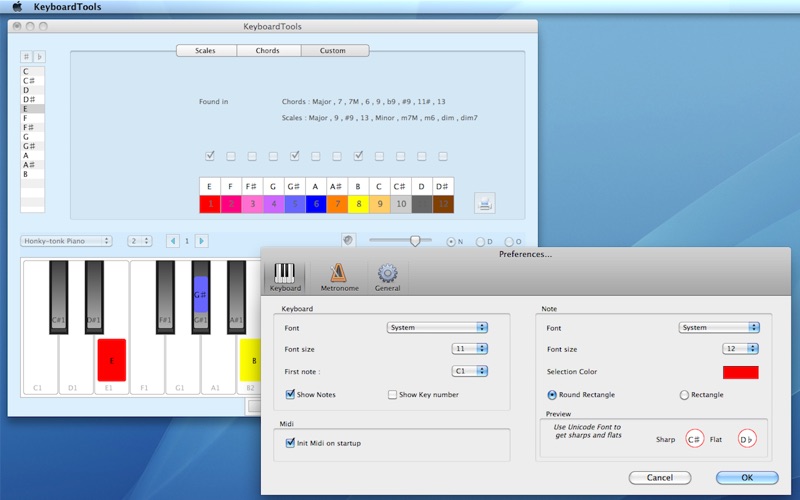Click the OK button
The height and width of the screenshot is (500, 800).
pos(747,478)
